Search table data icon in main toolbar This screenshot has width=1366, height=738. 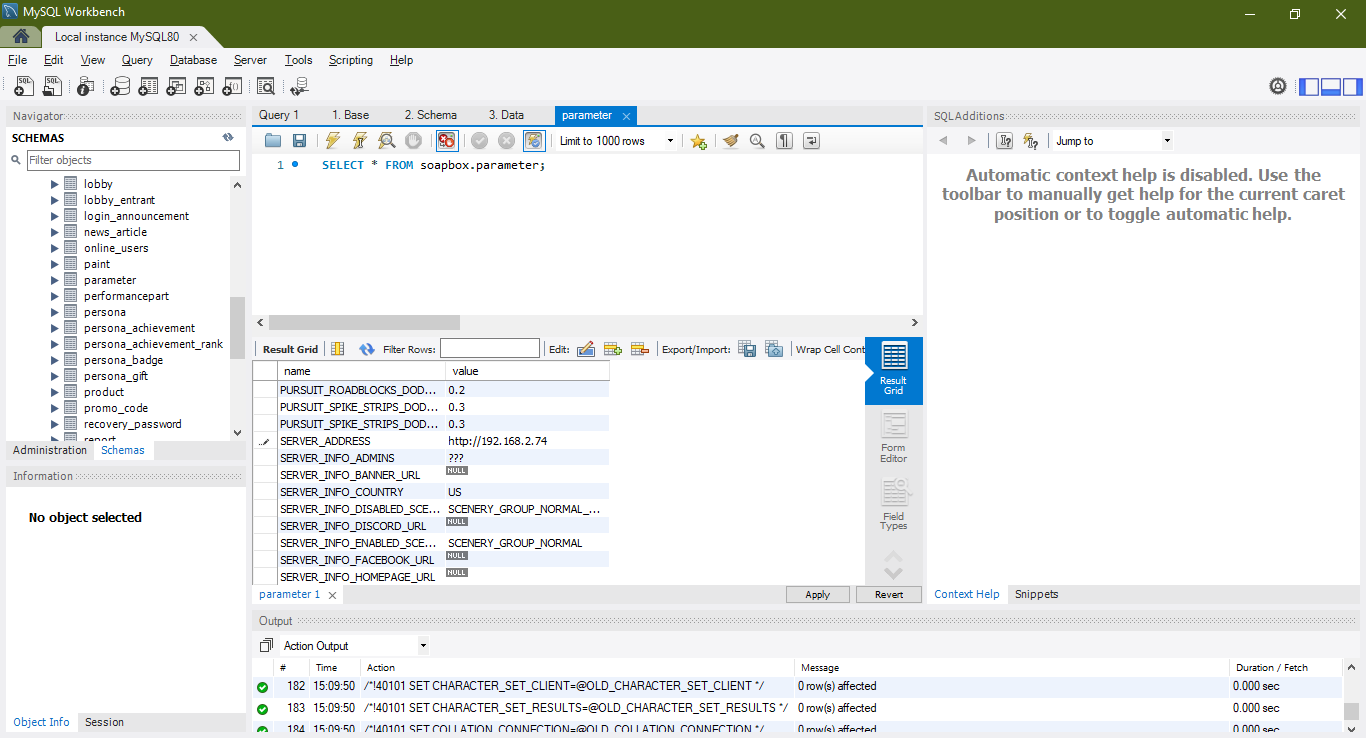[x=266, y=86]
